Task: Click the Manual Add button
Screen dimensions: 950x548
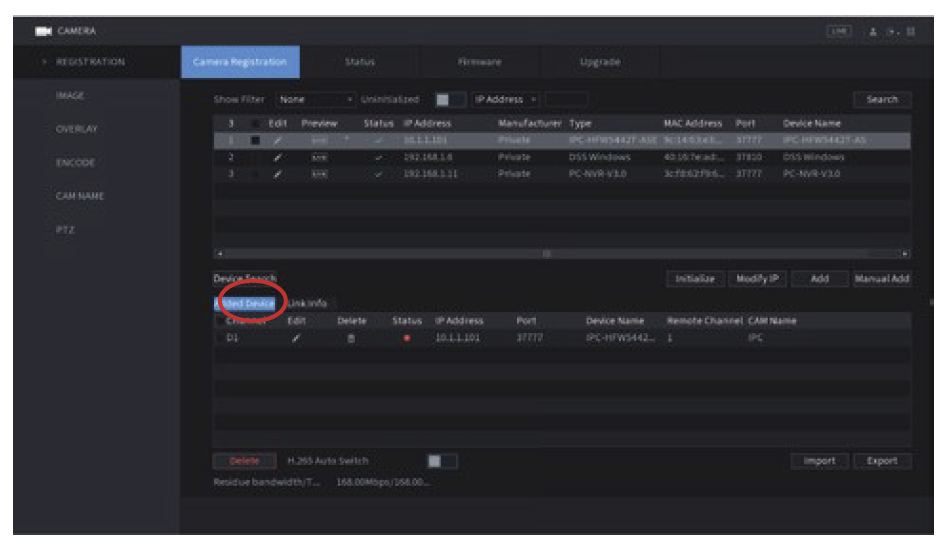Action: (x=881, y=279)
